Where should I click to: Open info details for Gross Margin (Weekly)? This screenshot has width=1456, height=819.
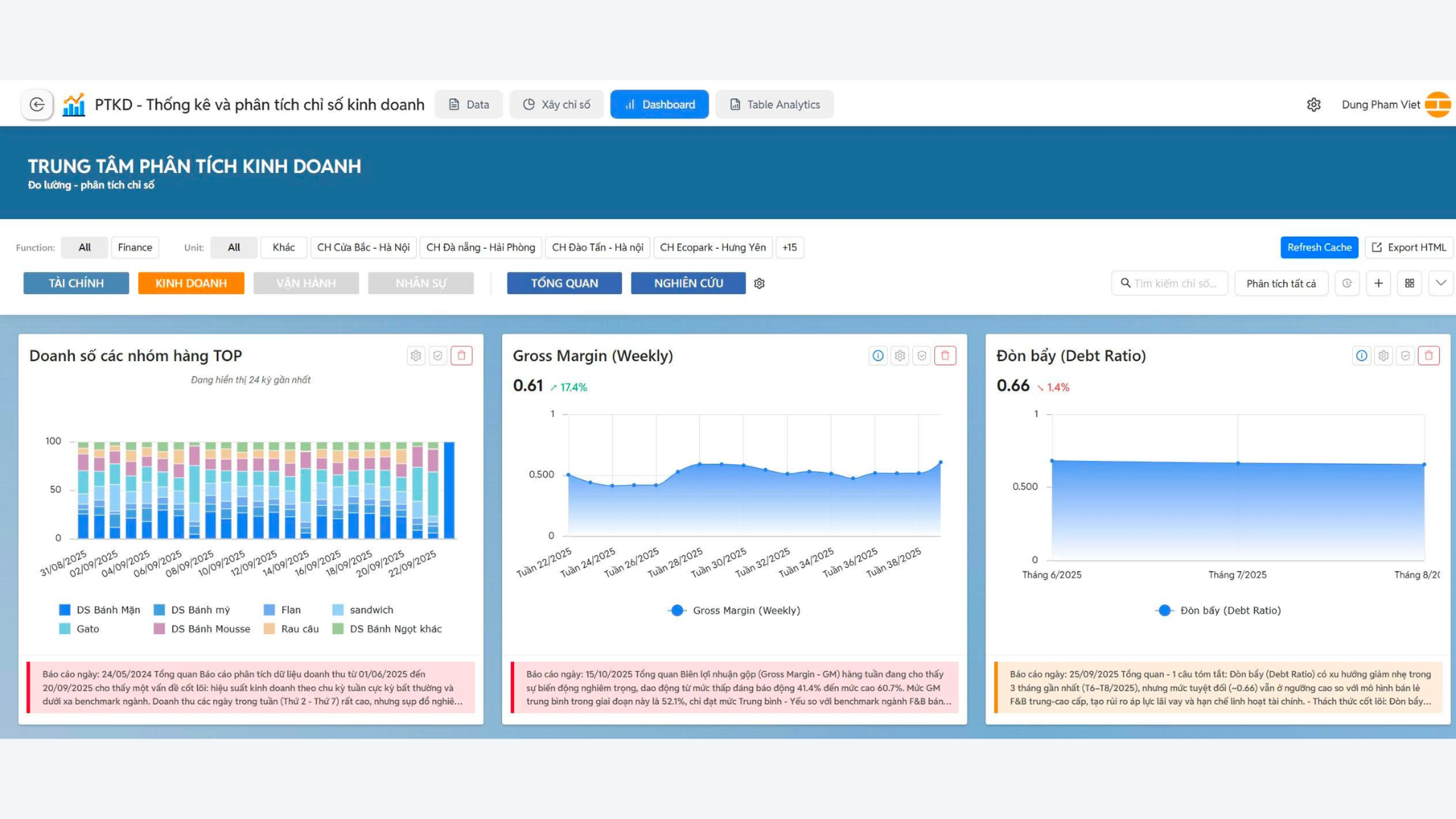(x=877, y=355)
